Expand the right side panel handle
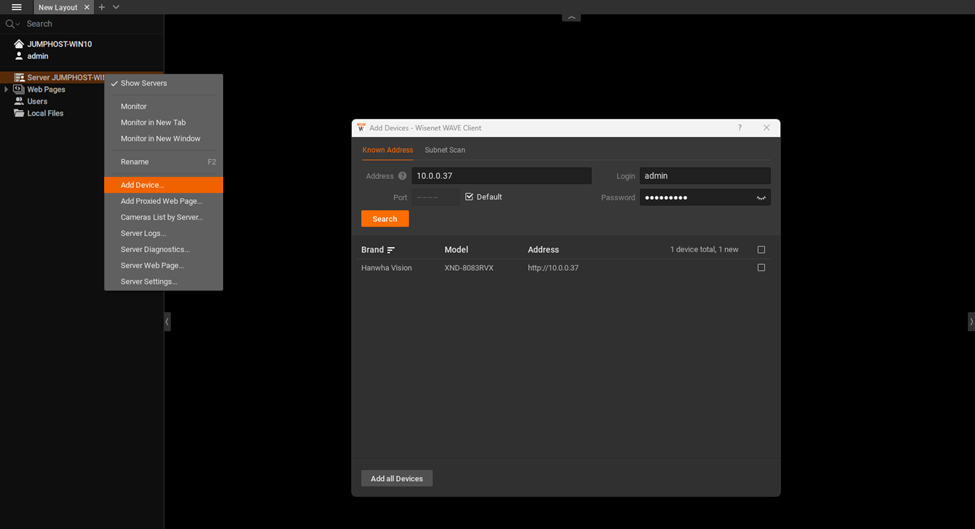 click(x=971, y=321)
